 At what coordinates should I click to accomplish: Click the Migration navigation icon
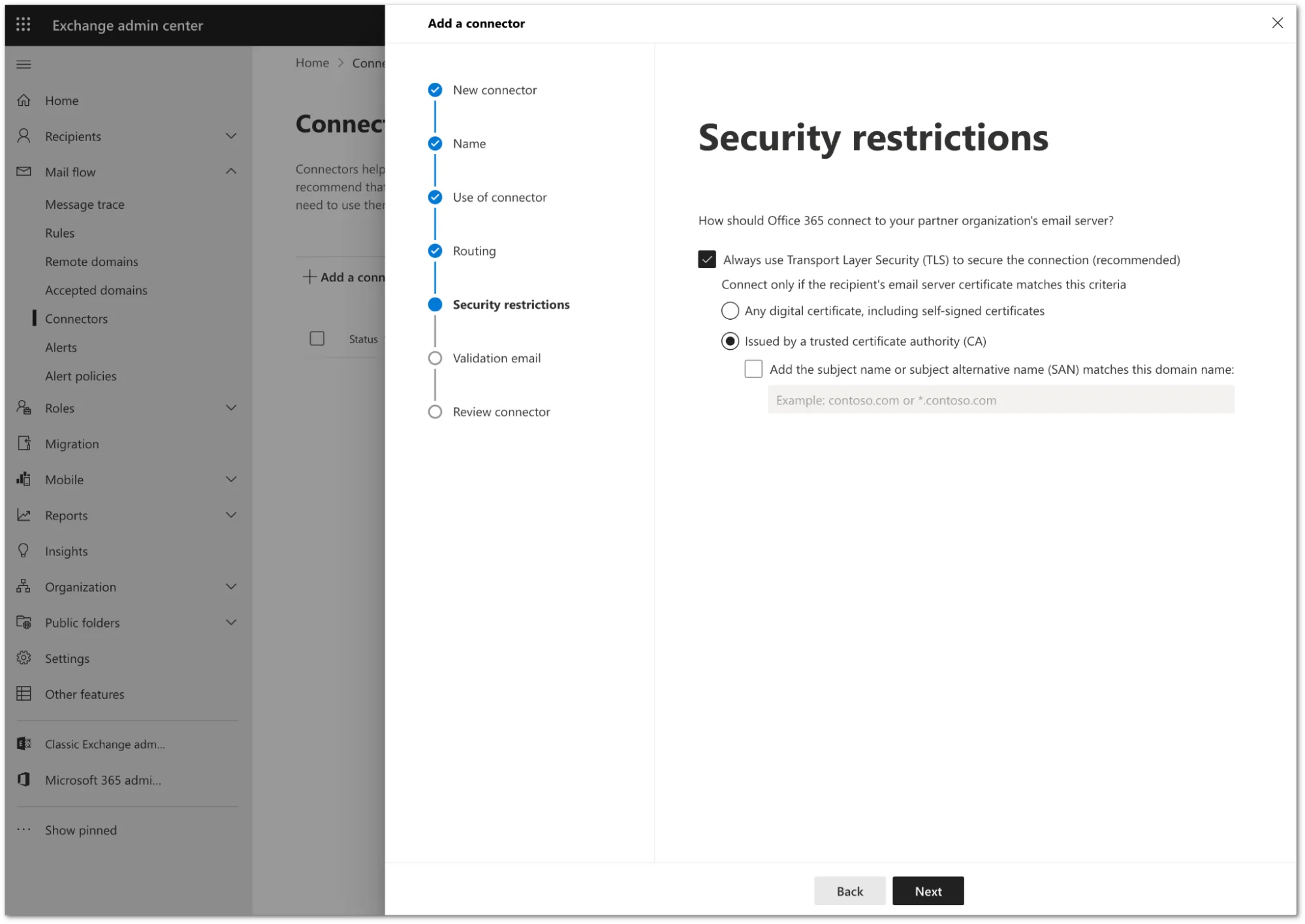point(24,443)
